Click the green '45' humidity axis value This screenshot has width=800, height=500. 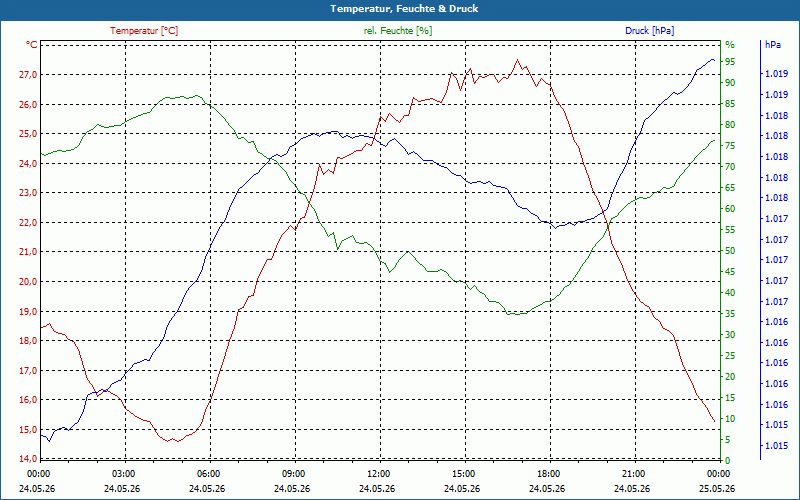click(x=730, y=272)
